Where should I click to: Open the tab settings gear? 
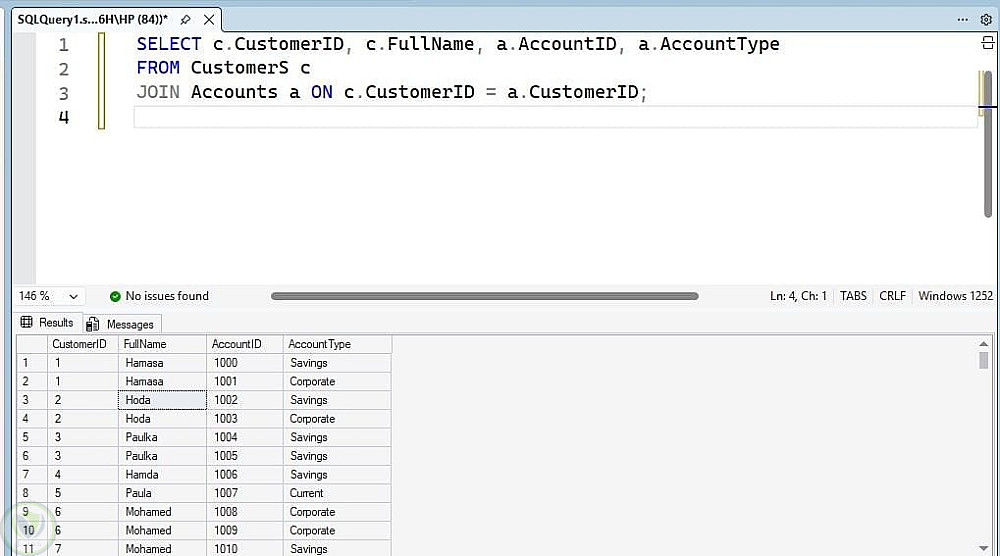pos(985,20)
